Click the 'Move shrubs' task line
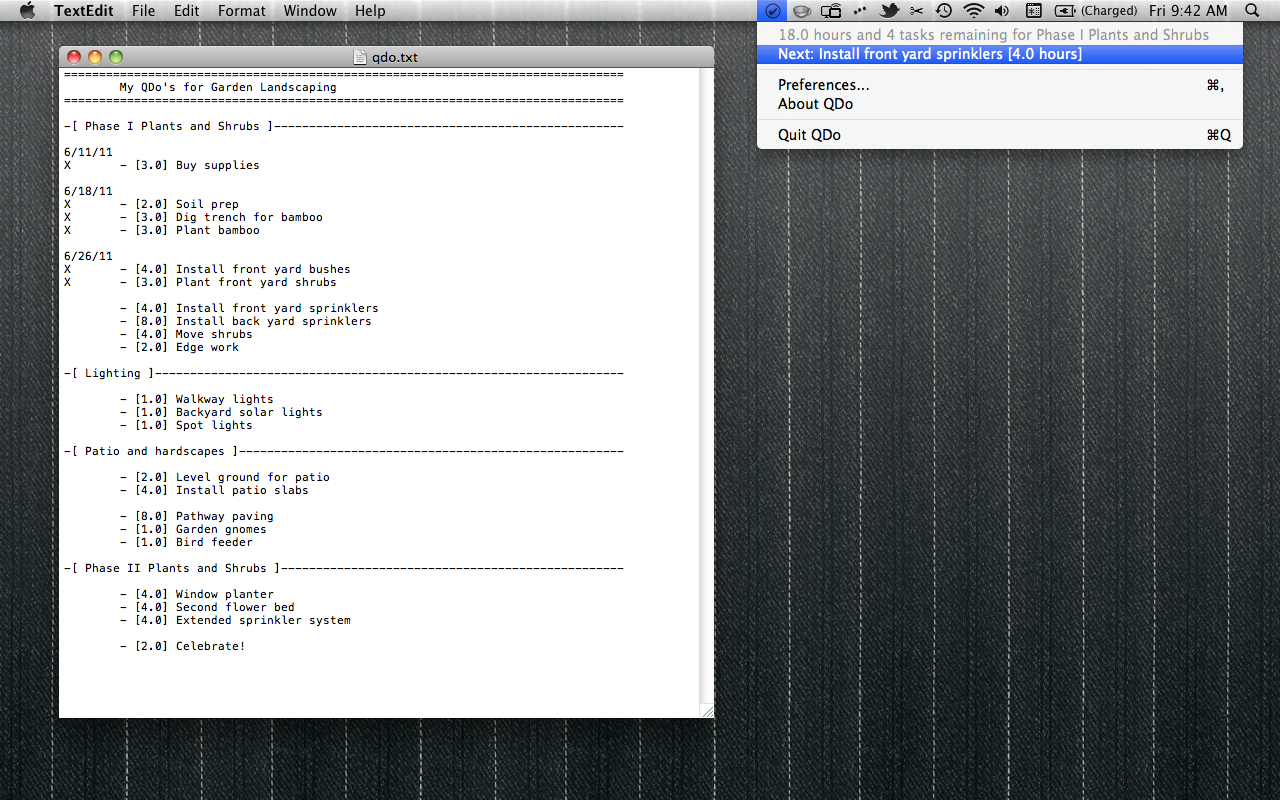This screenshot has width=1280, height=800. (x=186, y=334)
